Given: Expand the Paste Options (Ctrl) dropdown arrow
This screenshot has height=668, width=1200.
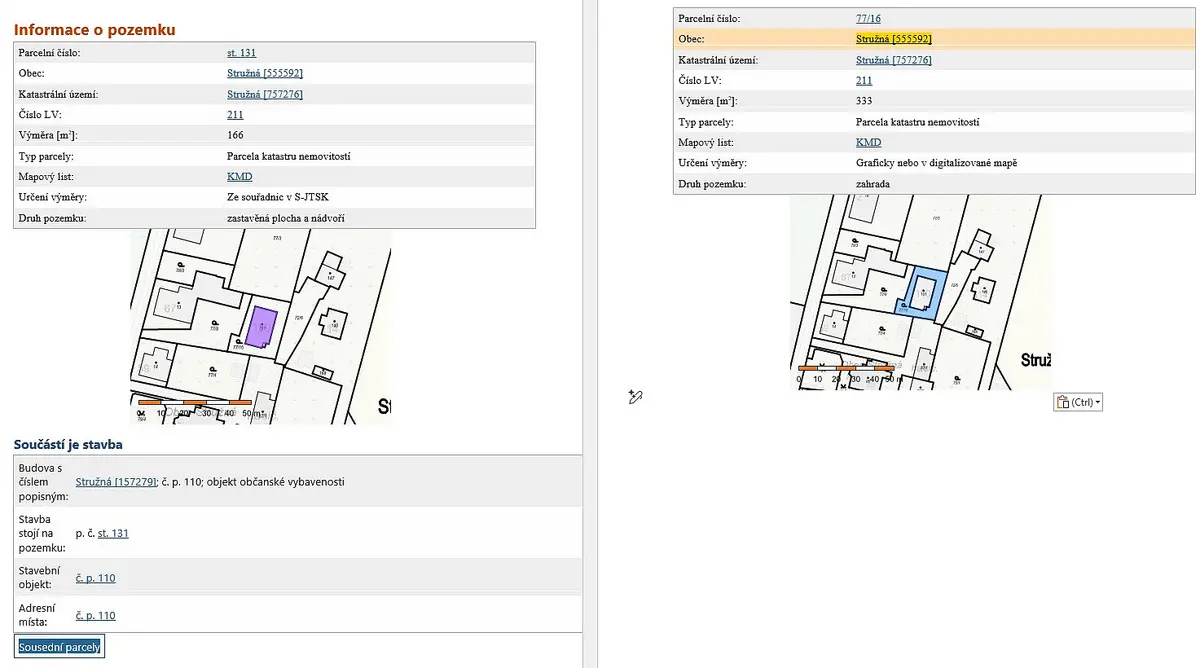Looking at the screenshot, I should (1098, 403).
